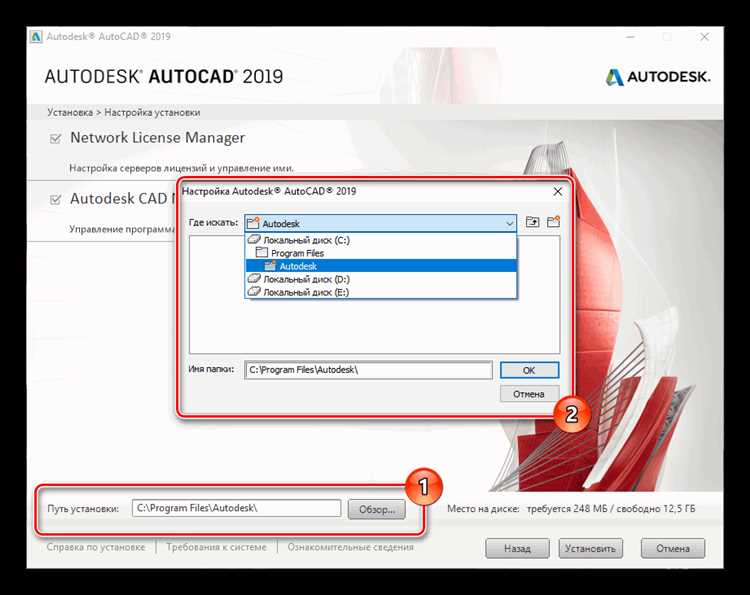The height and width of the screenshot is (595, 750).
Task: Click the 'Network License Manager' title
Action: pyautogui.click(x=157, y=138)
